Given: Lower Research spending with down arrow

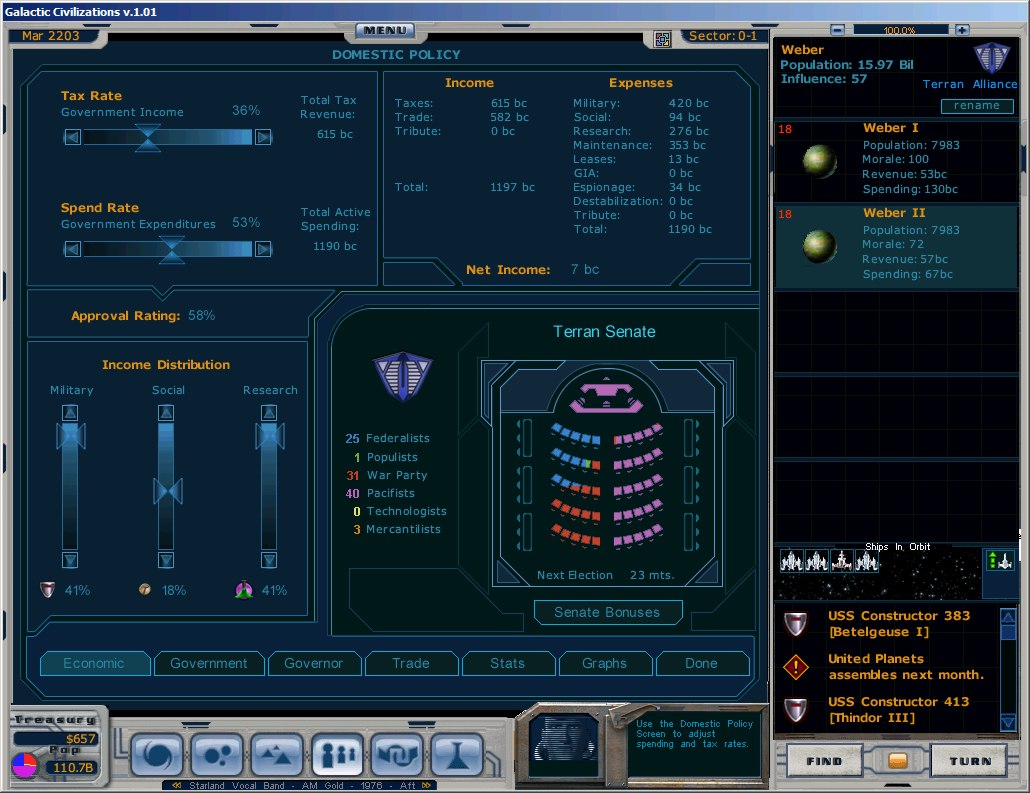Looking at the screenshot, I should click(x=269, y=560).
